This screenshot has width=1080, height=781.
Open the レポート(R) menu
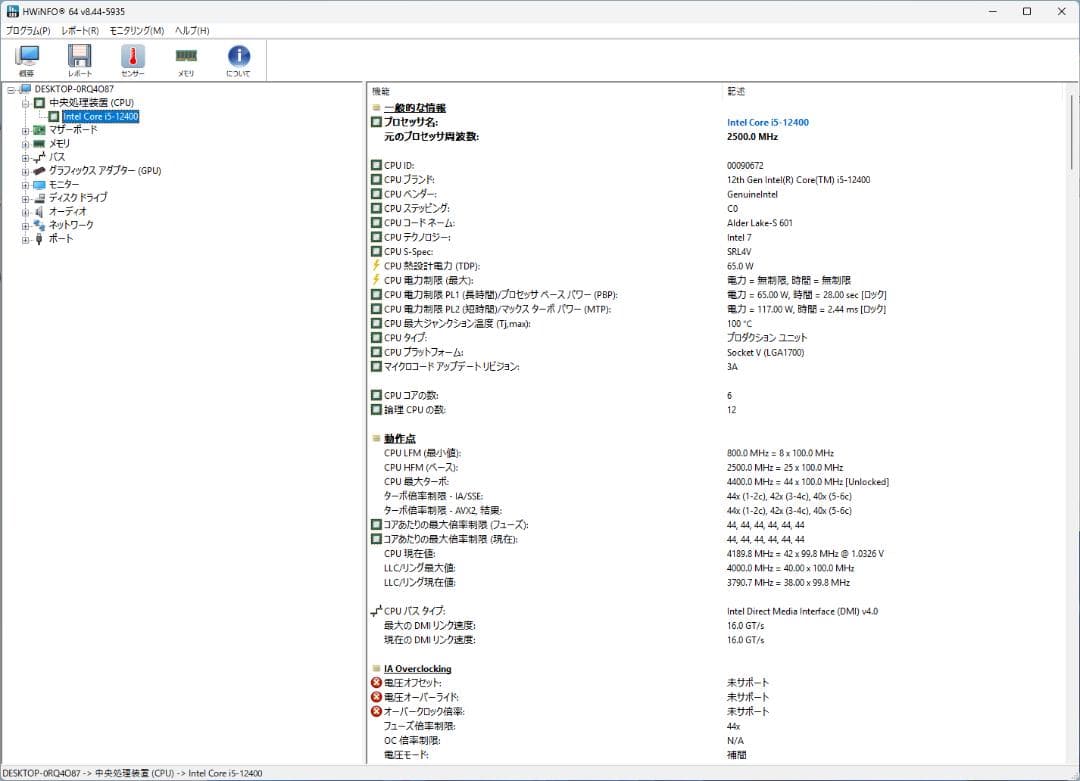coord(80,30)
